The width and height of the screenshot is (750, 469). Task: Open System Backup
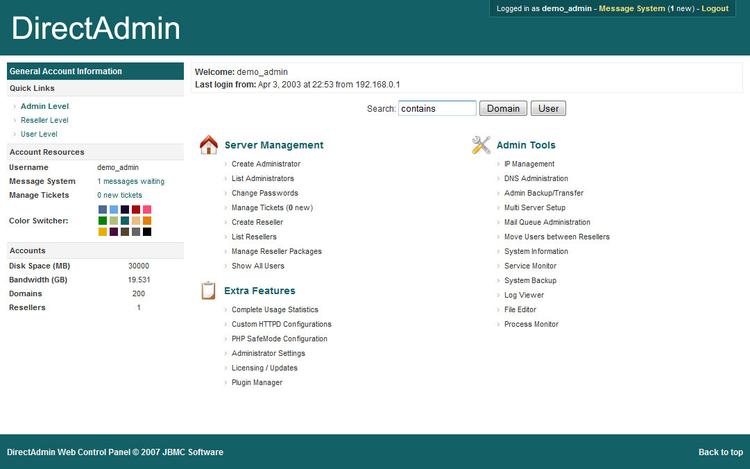pyautogui.click(x=530, y=281)
